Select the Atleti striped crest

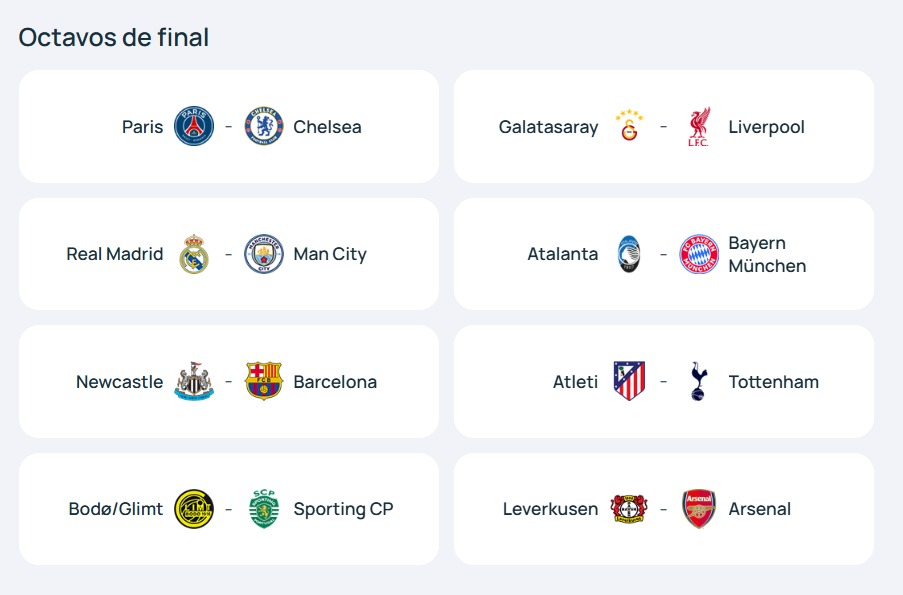pos(629,382)
